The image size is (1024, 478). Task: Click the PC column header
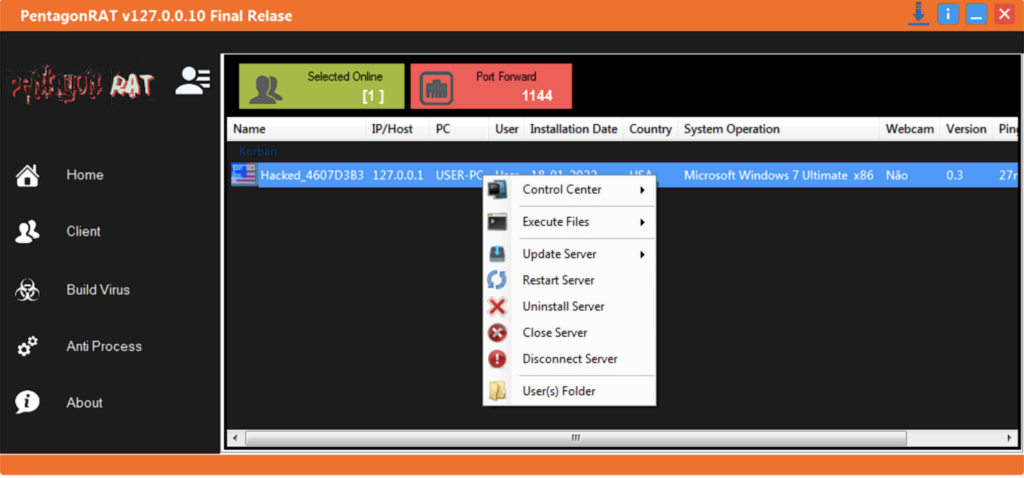coord(459,129)
